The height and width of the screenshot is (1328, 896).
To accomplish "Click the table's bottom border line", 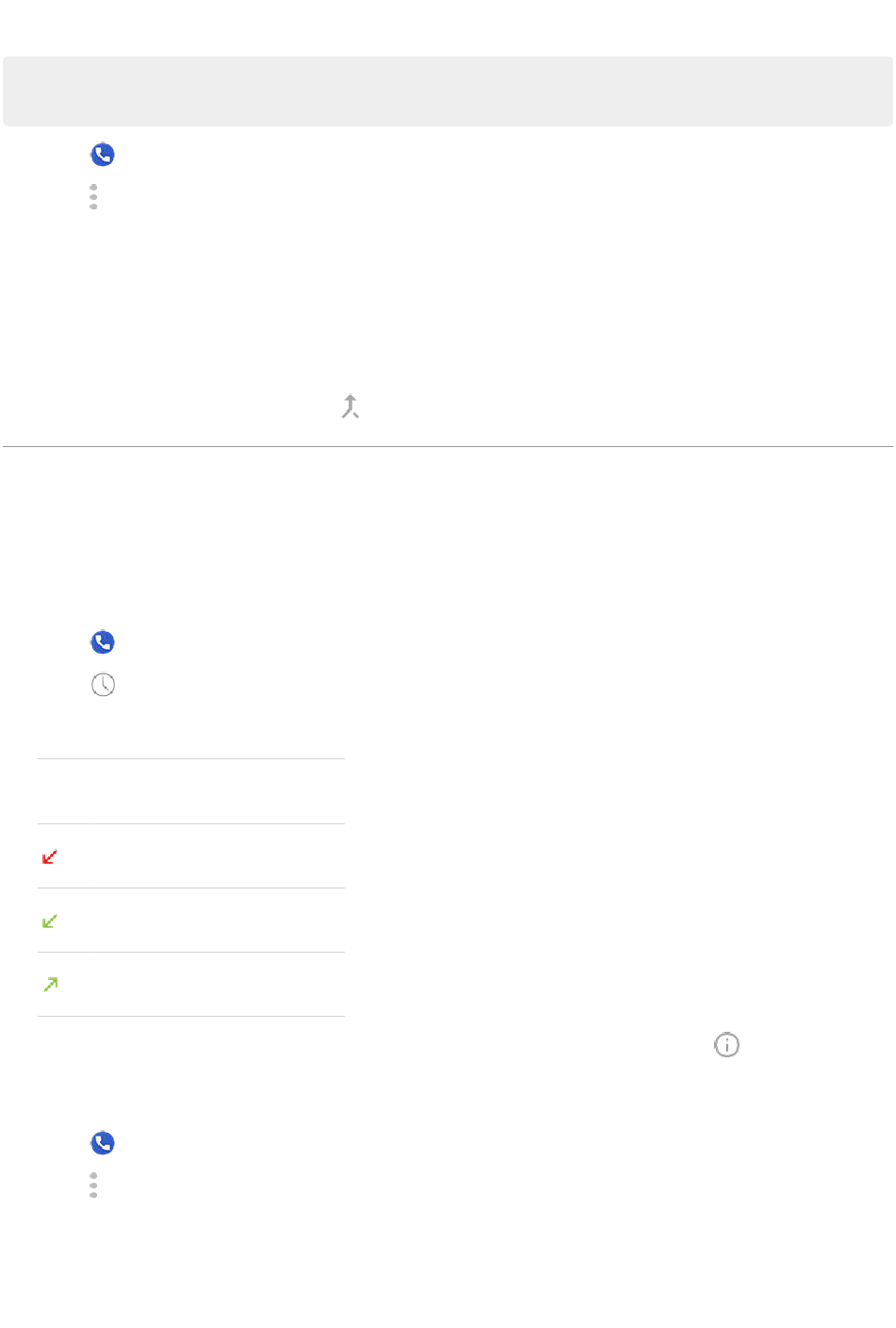I will (x=191, y=1017).
